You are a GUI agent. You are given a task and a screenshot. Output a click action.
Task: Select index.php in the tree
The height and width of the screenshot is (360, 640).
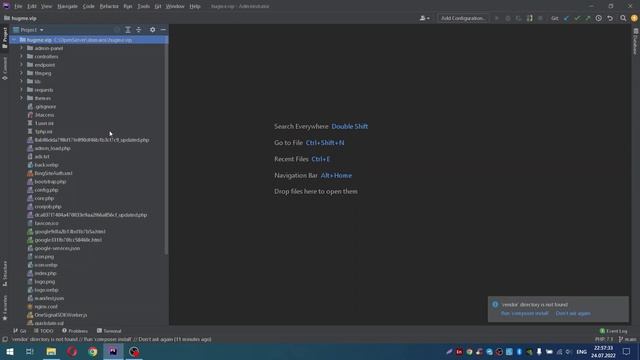45,273
